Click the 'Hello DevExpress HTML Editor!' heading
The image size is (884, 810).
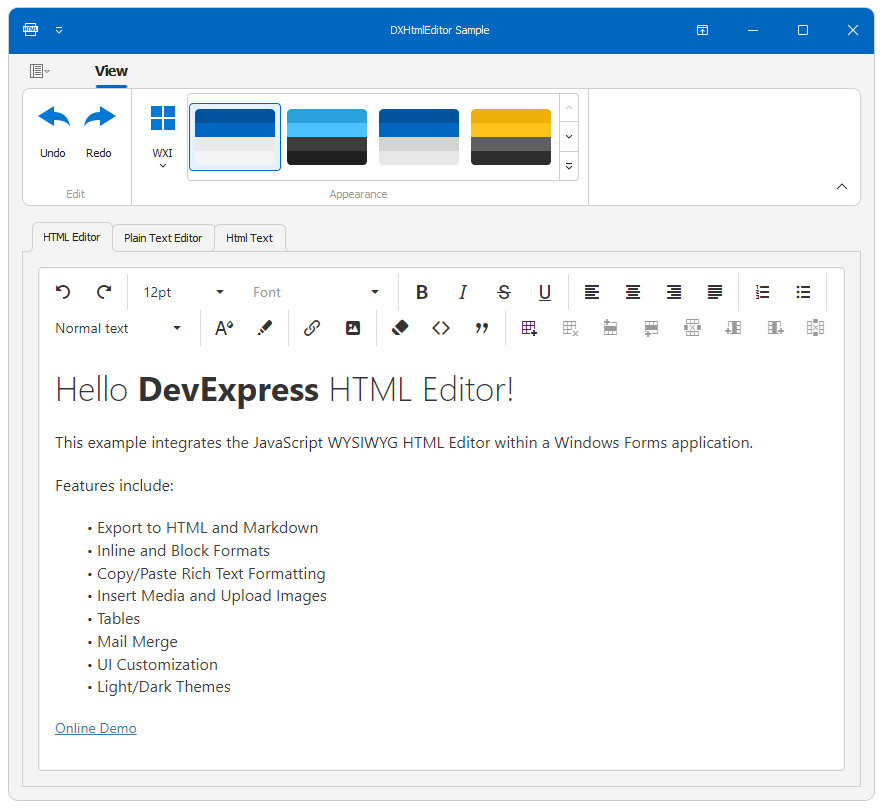(284, 389)
